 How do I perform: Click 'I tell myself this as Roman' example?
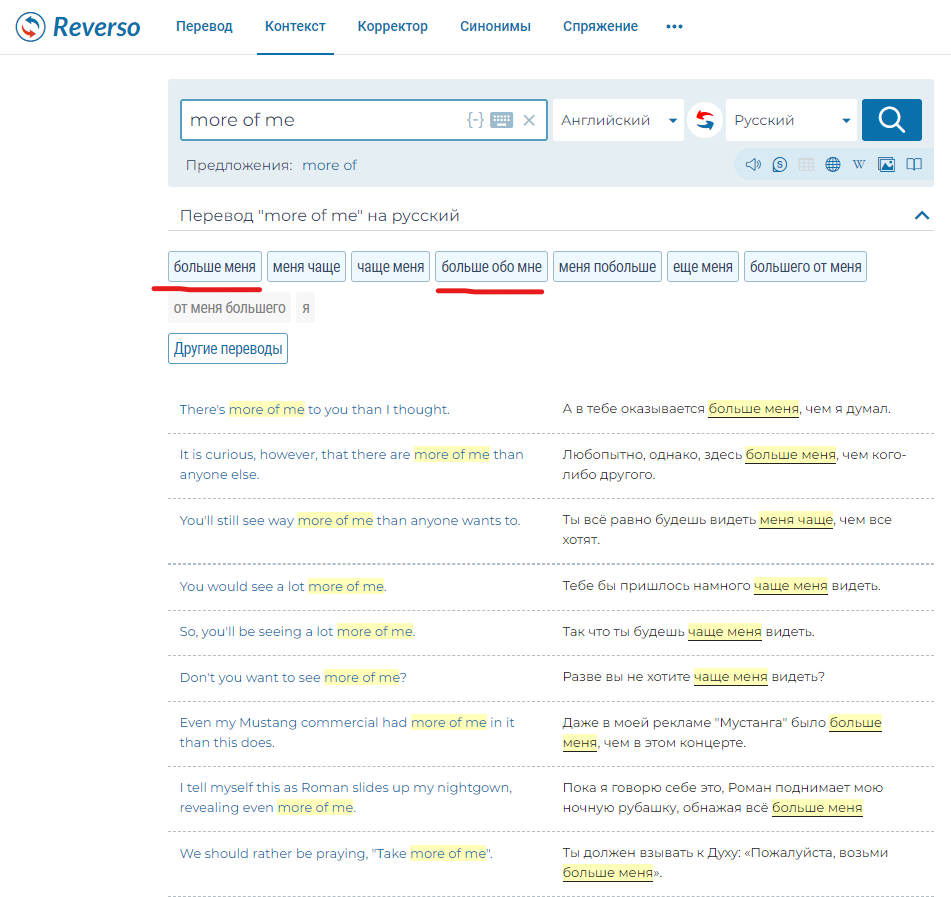click(x=346, y=798)
